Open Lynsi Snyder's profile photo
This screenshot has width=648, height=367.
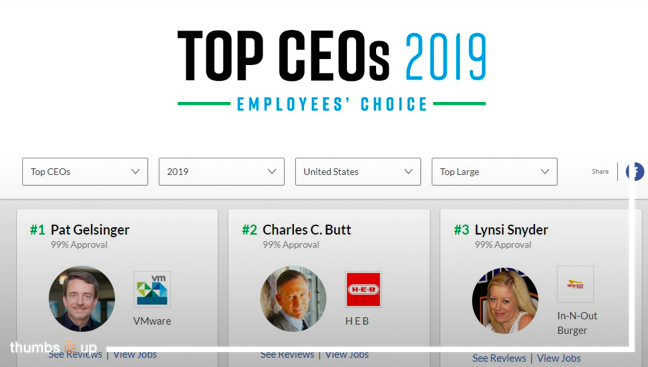coord(505,300)
